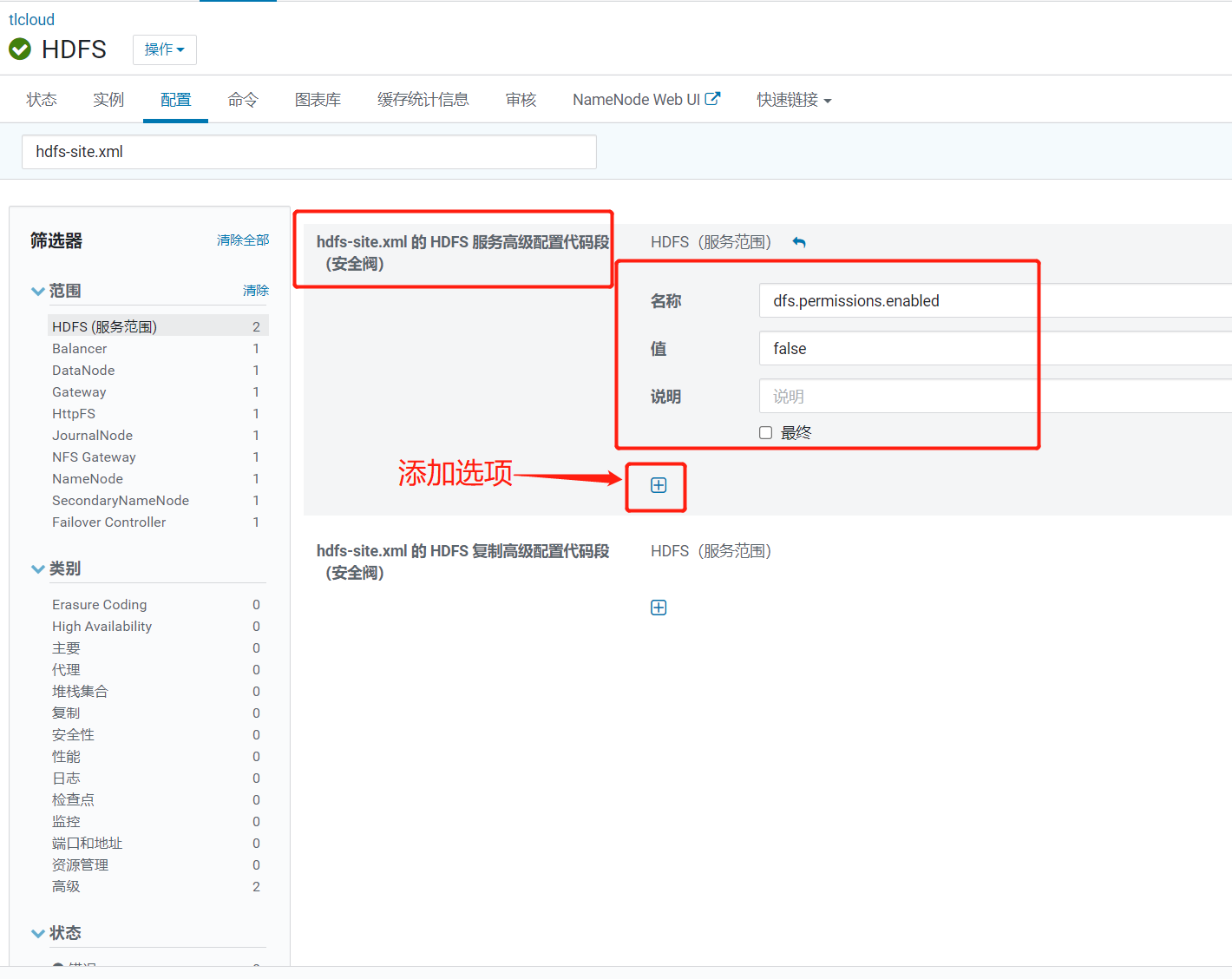1232x979 pixels.
Task: Select the SecondaryNameNode scope filter
Action: point(120,500)
